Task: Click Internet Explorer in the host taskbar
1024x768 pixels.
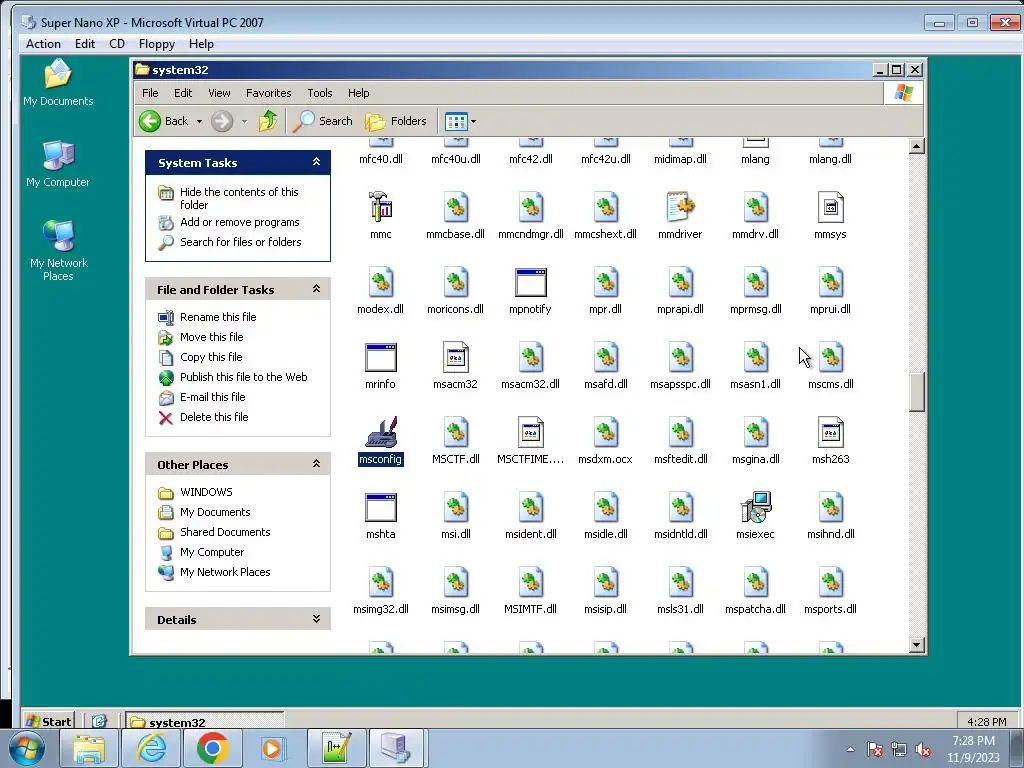Action: click(152, 748)
